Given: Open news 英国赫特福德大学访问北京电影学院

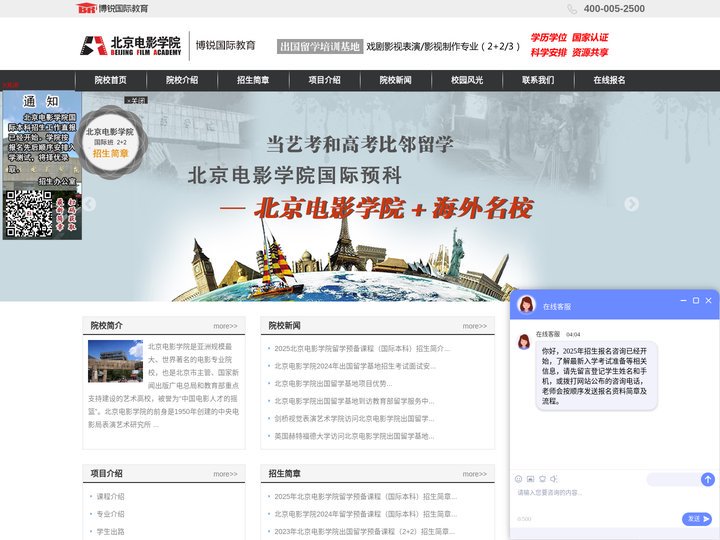Looking at the screenshot, I should [x=354, y=436].
